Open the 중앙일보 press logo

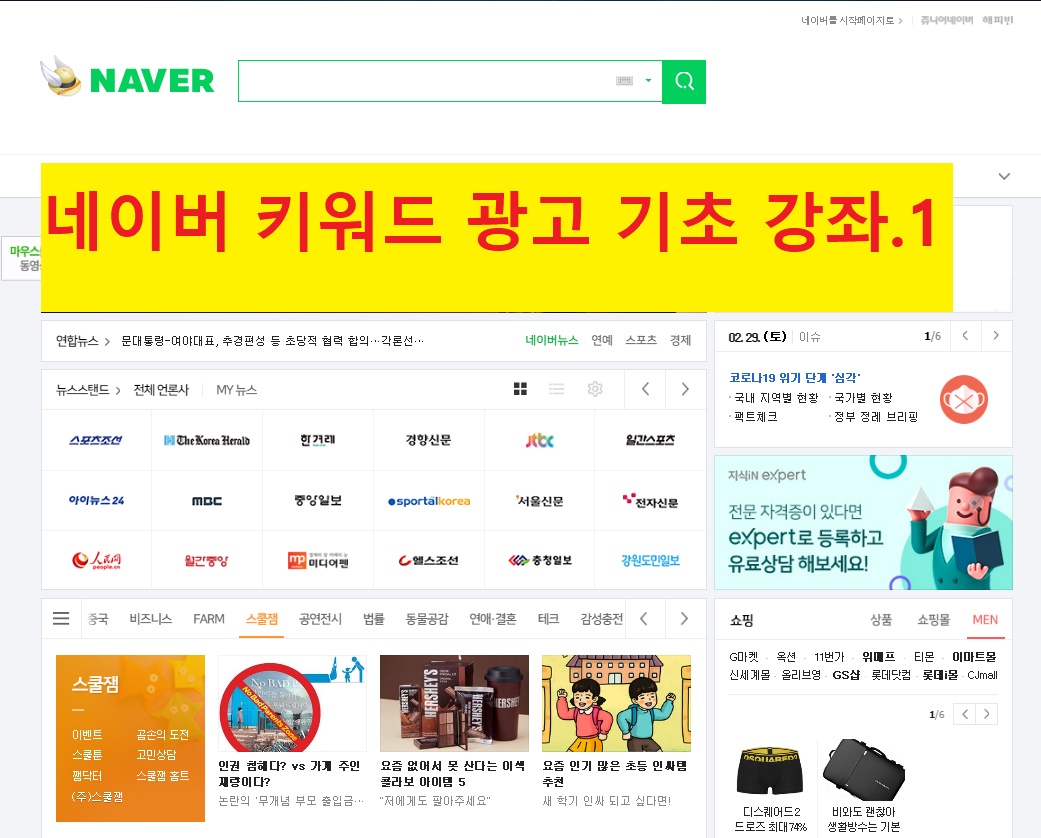click(x=317, y=501)
